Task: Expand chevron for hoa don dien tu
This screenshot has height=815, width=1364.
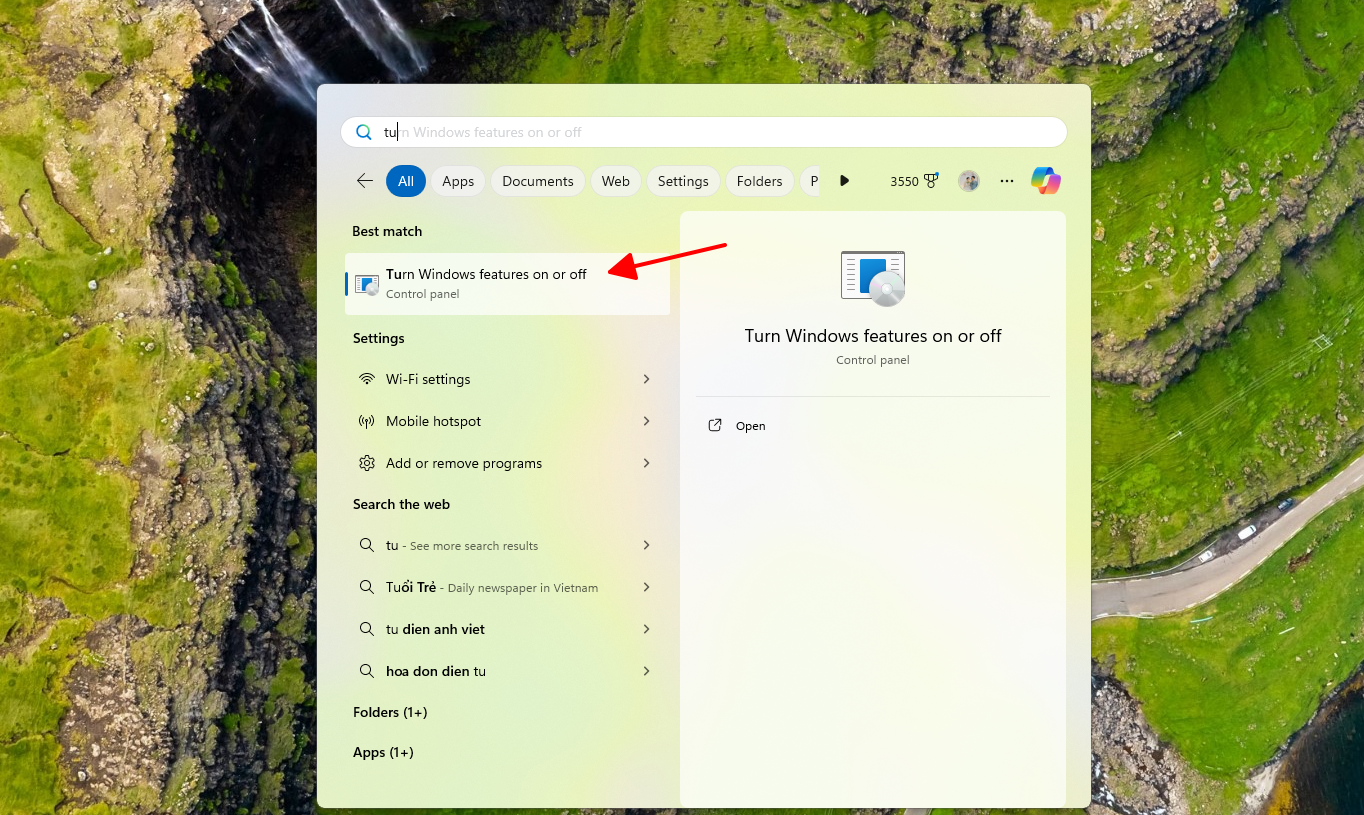Action: click(x=647, y=671)
